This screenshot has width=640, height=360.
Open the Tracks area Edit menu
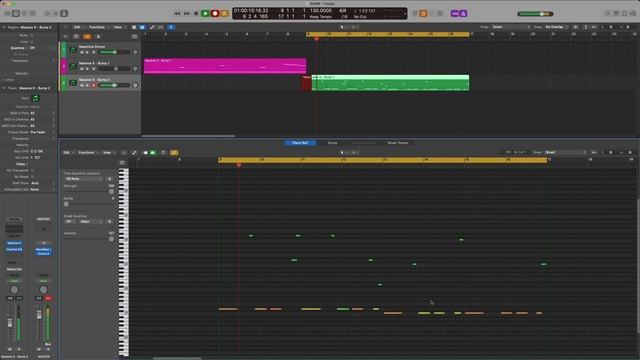pyautogui.click(x=77, y=27)
